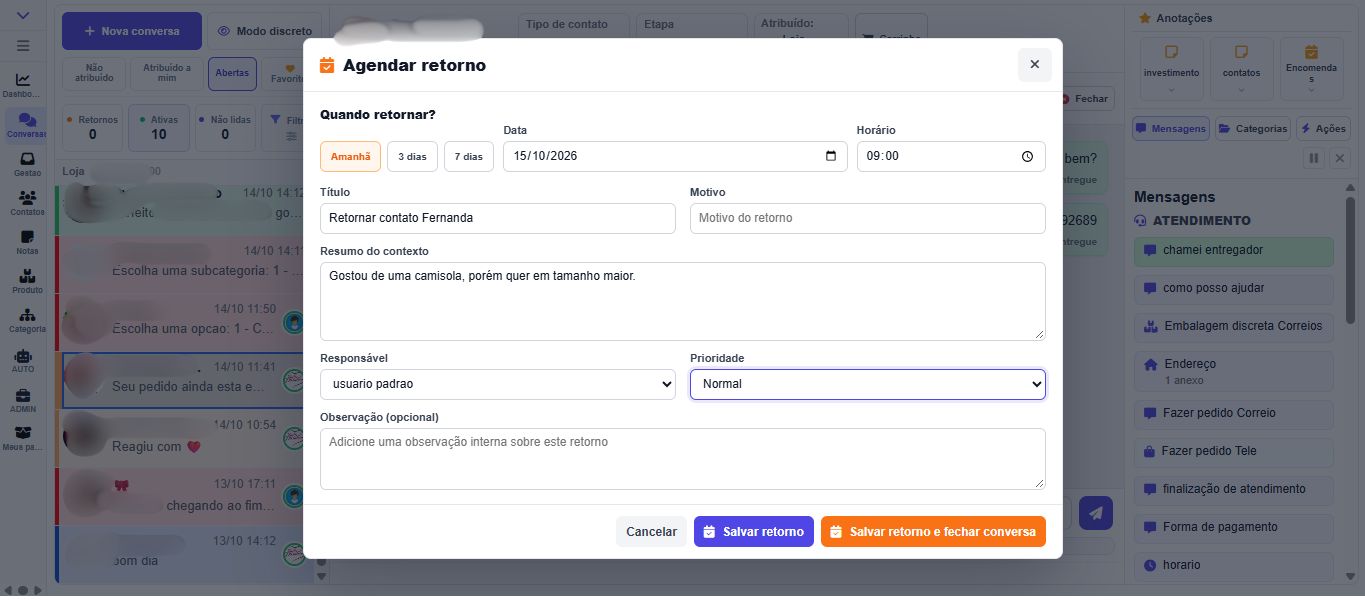Open Meus pa... icon in sidebar
1365x600 pixels.
tap(24, 439)
